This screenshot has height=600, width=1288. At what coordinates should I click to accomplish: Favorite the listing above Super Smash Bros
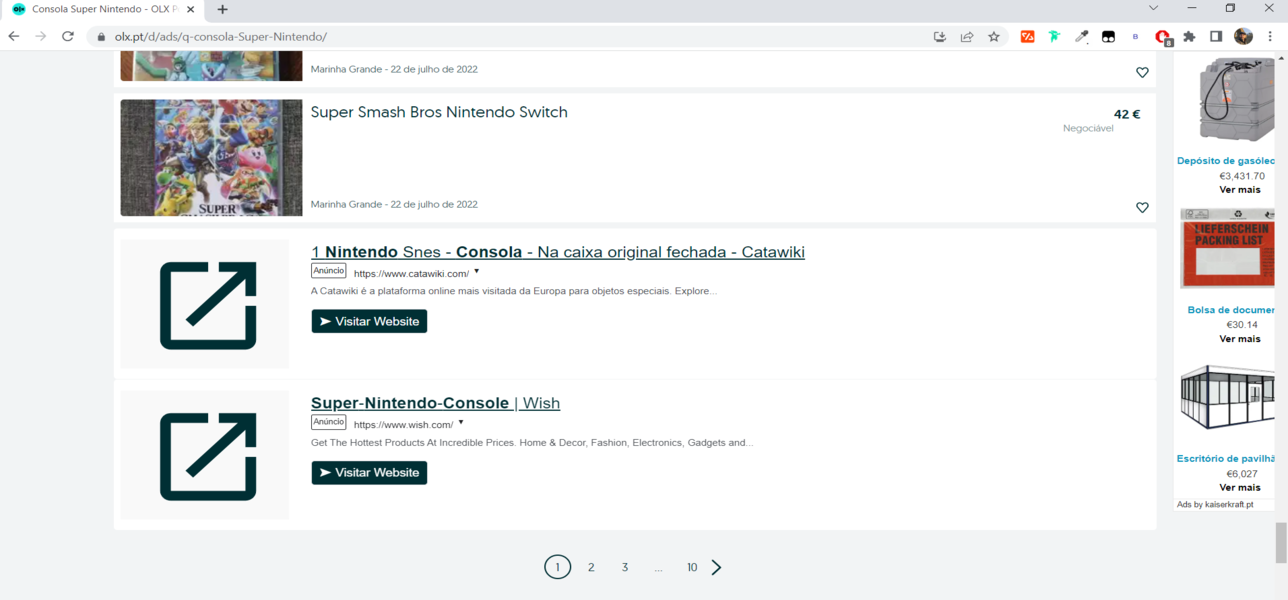[x=1142, y=73]
